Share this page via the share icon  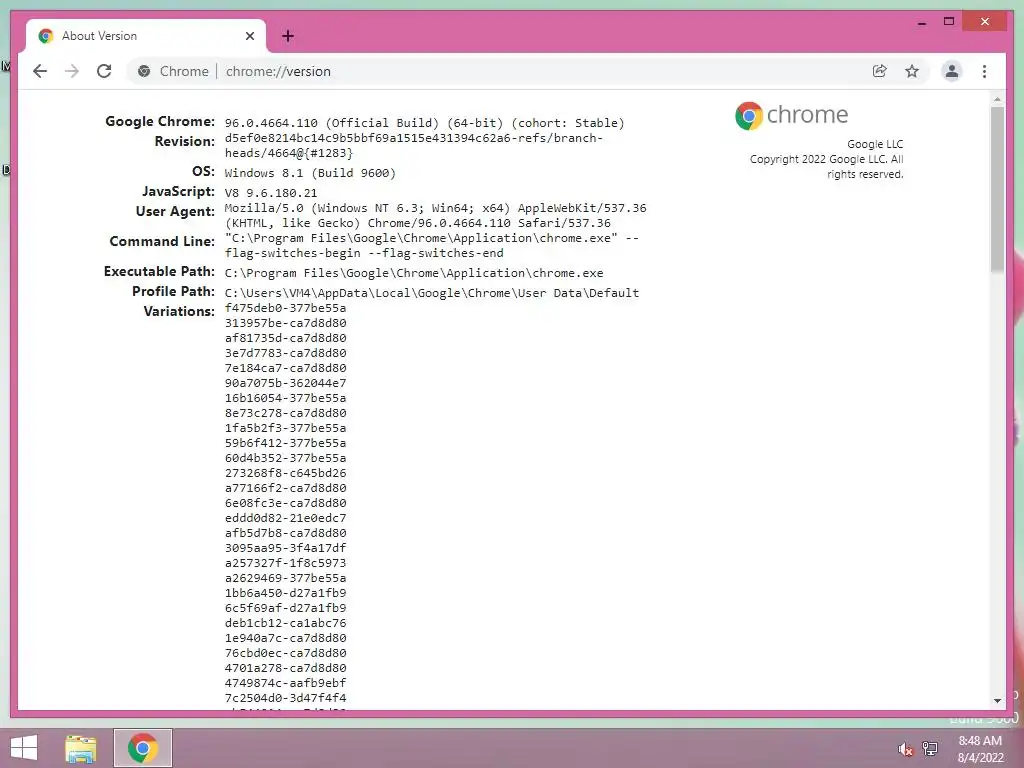click(880, 71)
